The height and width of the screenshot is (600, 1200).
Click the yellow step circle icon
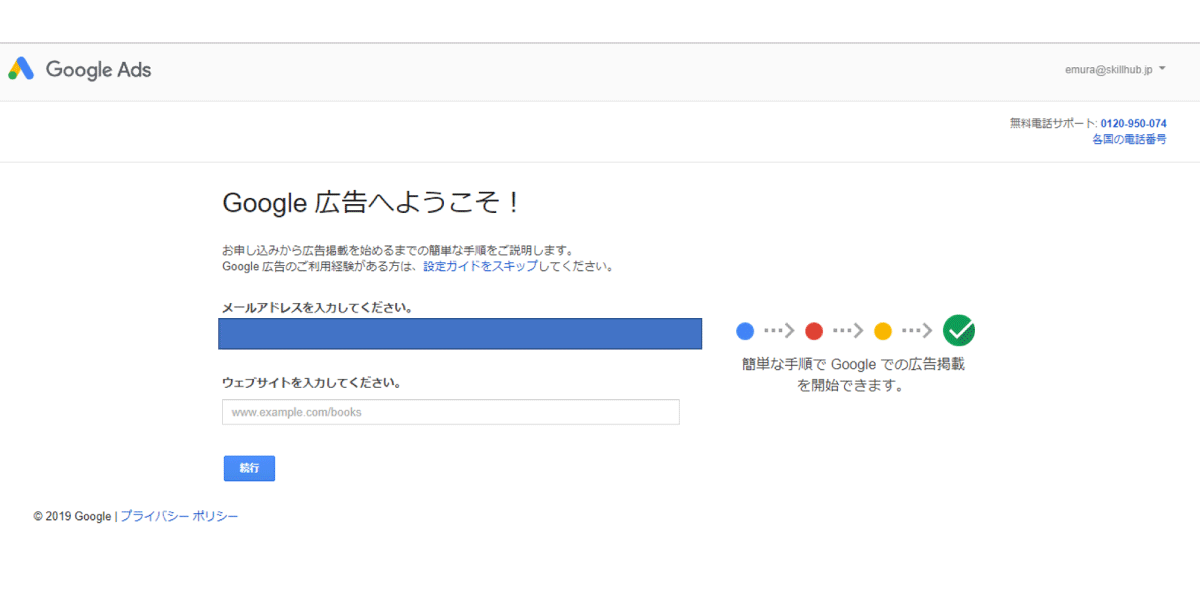(x=883, y=331)
